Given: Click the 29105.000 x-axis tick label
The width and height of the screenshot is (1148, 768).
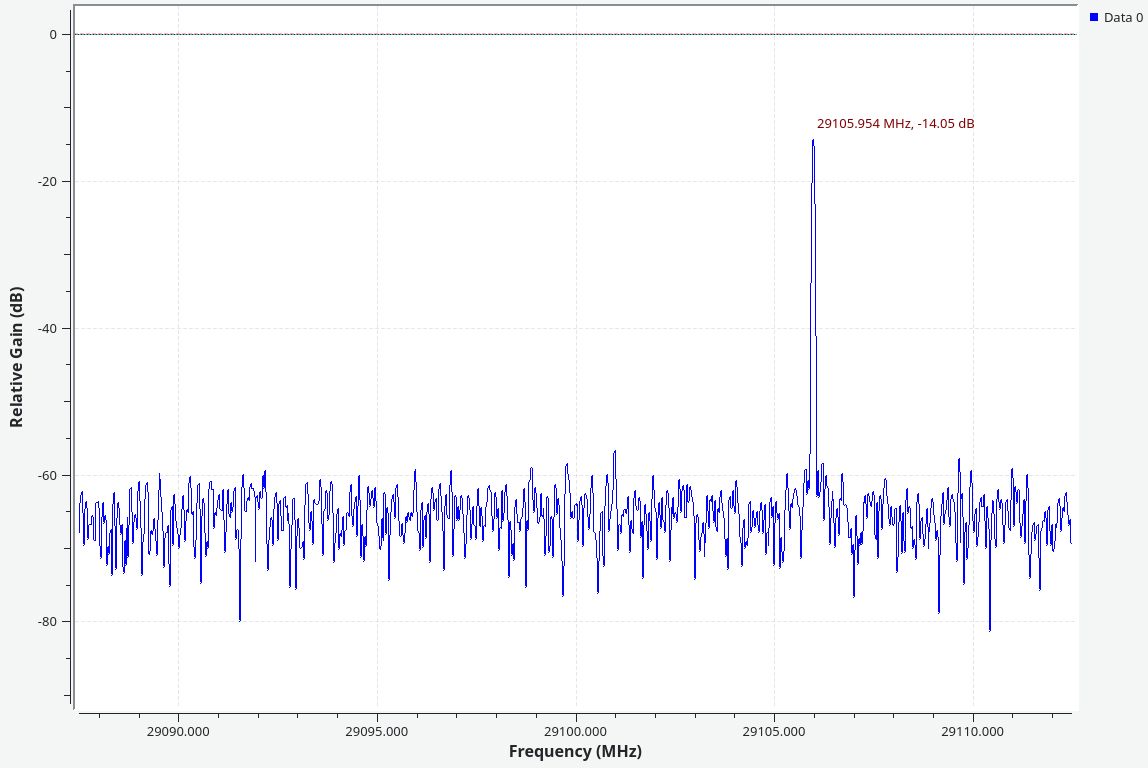Looking at the screenshot, I should (775, 731).
